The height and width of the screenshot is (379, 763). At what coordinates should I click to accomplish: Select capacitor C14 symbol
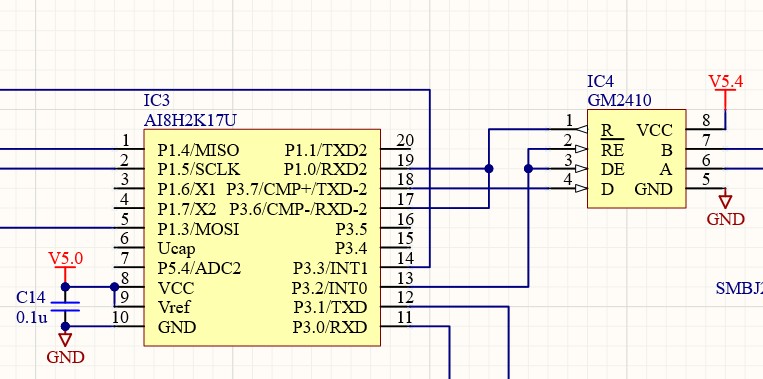coord(65,307)
